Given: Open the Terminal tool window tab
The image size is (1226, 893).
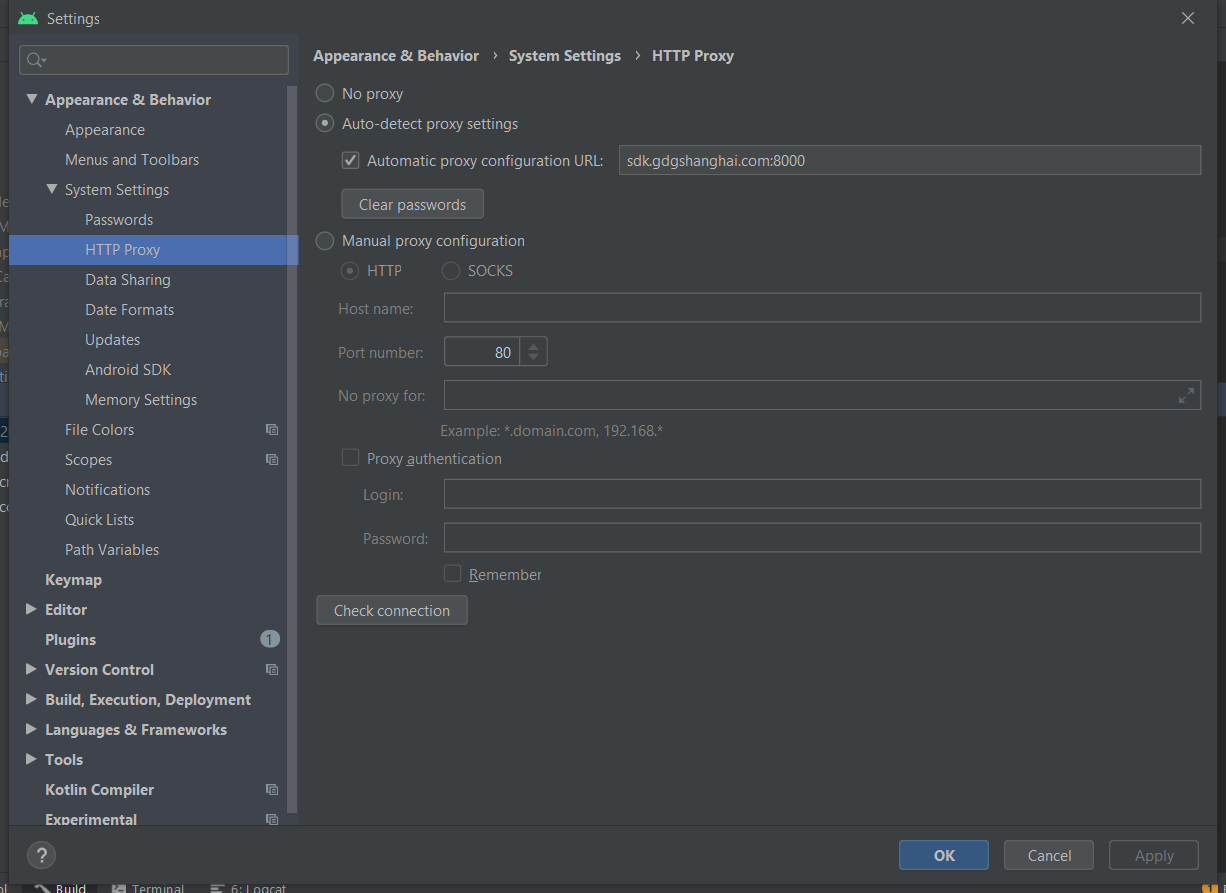Looking at the screenshot, I should point(148,888).
